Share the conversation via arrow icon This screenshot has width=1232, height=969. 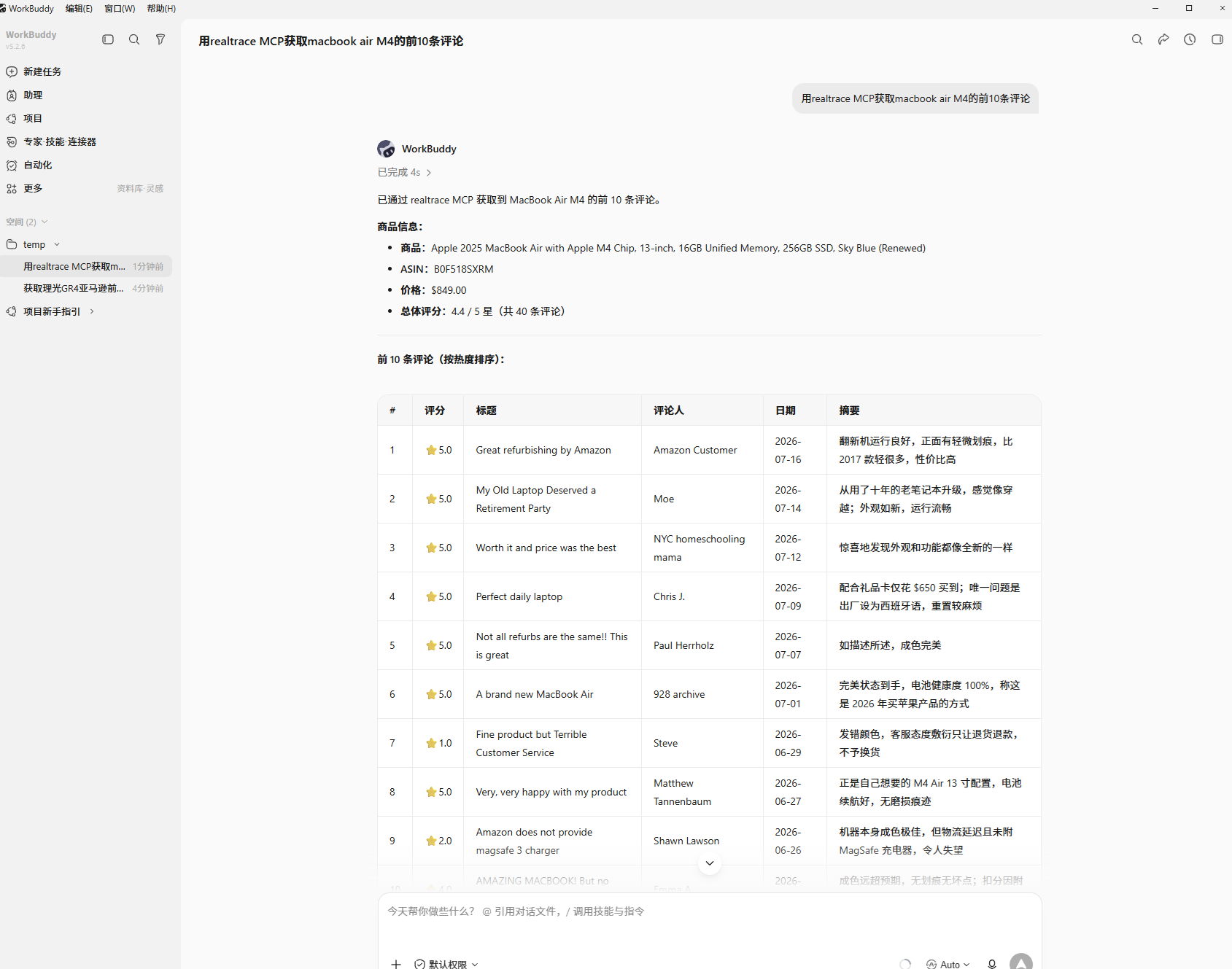pos(1163,39)
